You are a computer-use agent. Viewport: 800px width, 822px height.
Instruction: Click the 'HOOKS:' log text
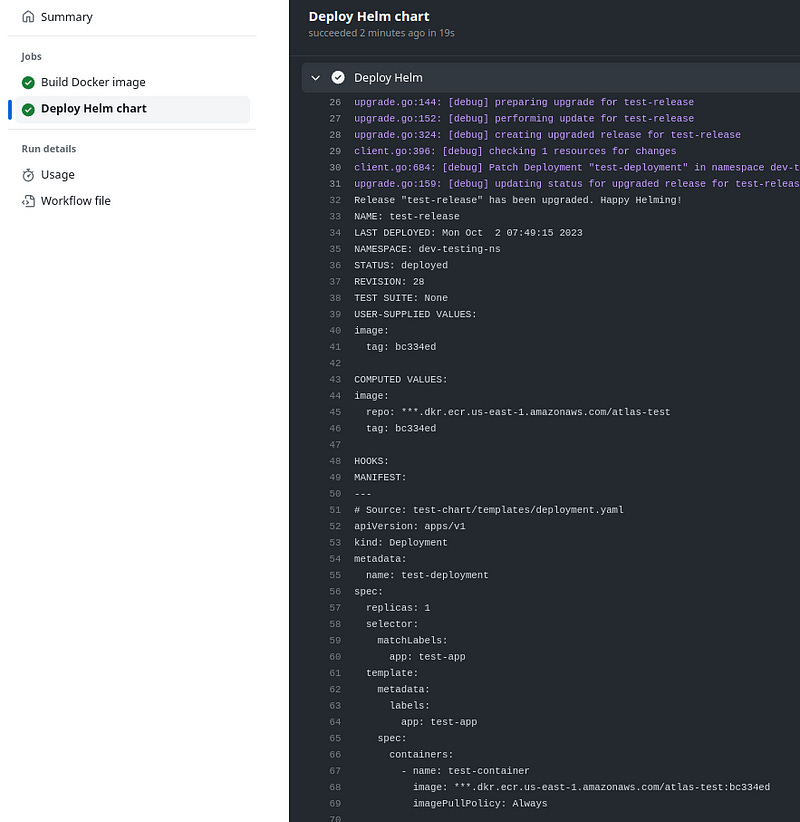point(371,461)
